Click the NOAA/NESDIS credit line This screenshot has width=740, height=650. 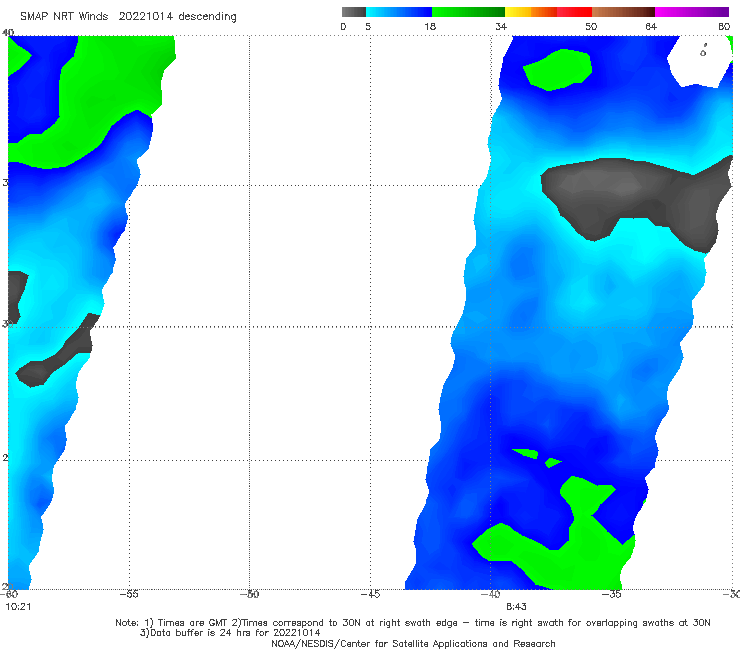[413, 644]
